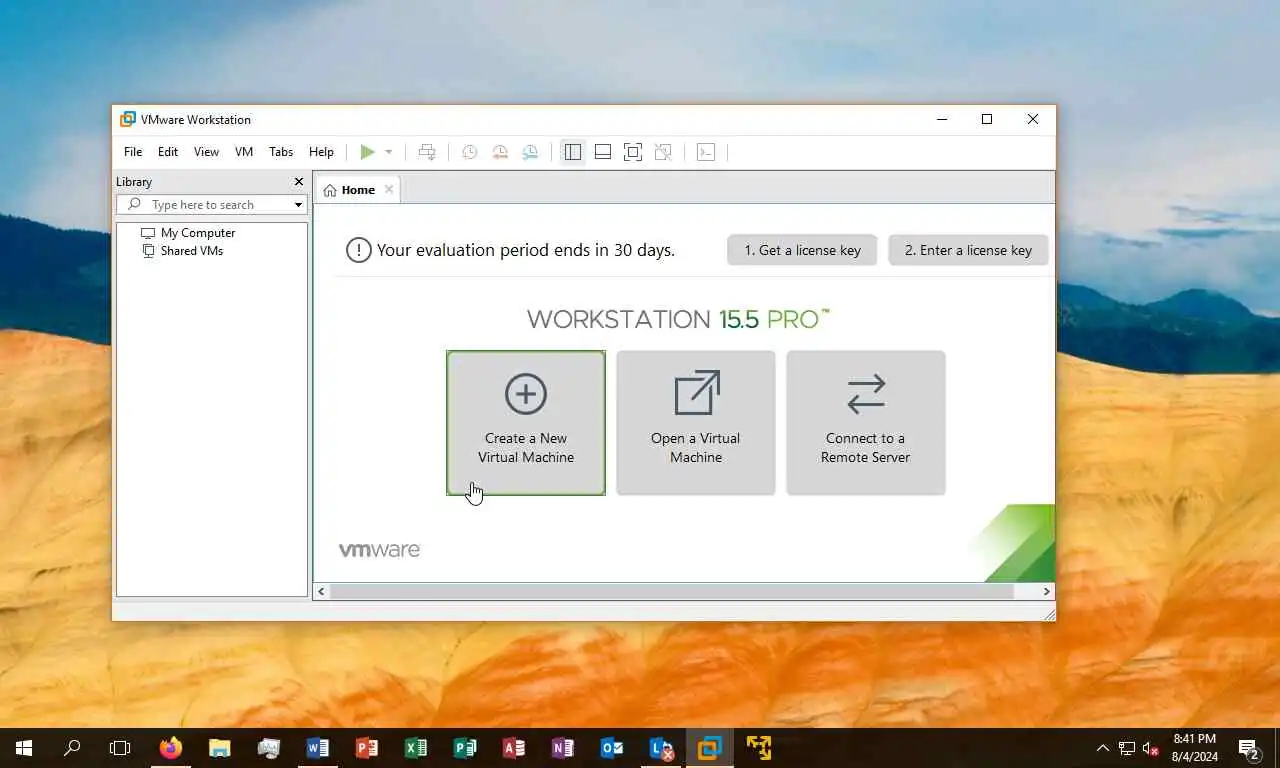The image size is (1280, 768).
Task: Toggle the thumbnail bar view icon
Action: [603, 152]
